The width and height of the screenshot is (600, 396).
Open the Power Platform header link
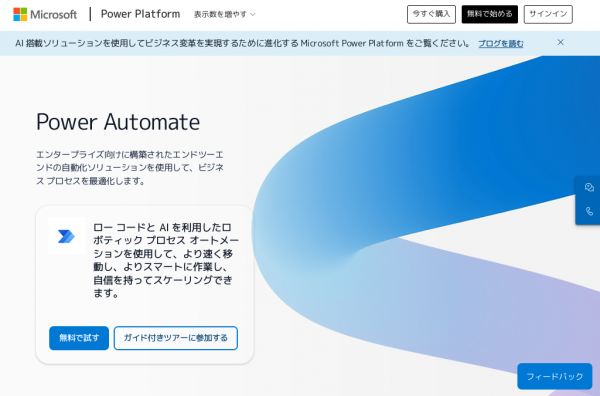(140, 14)
